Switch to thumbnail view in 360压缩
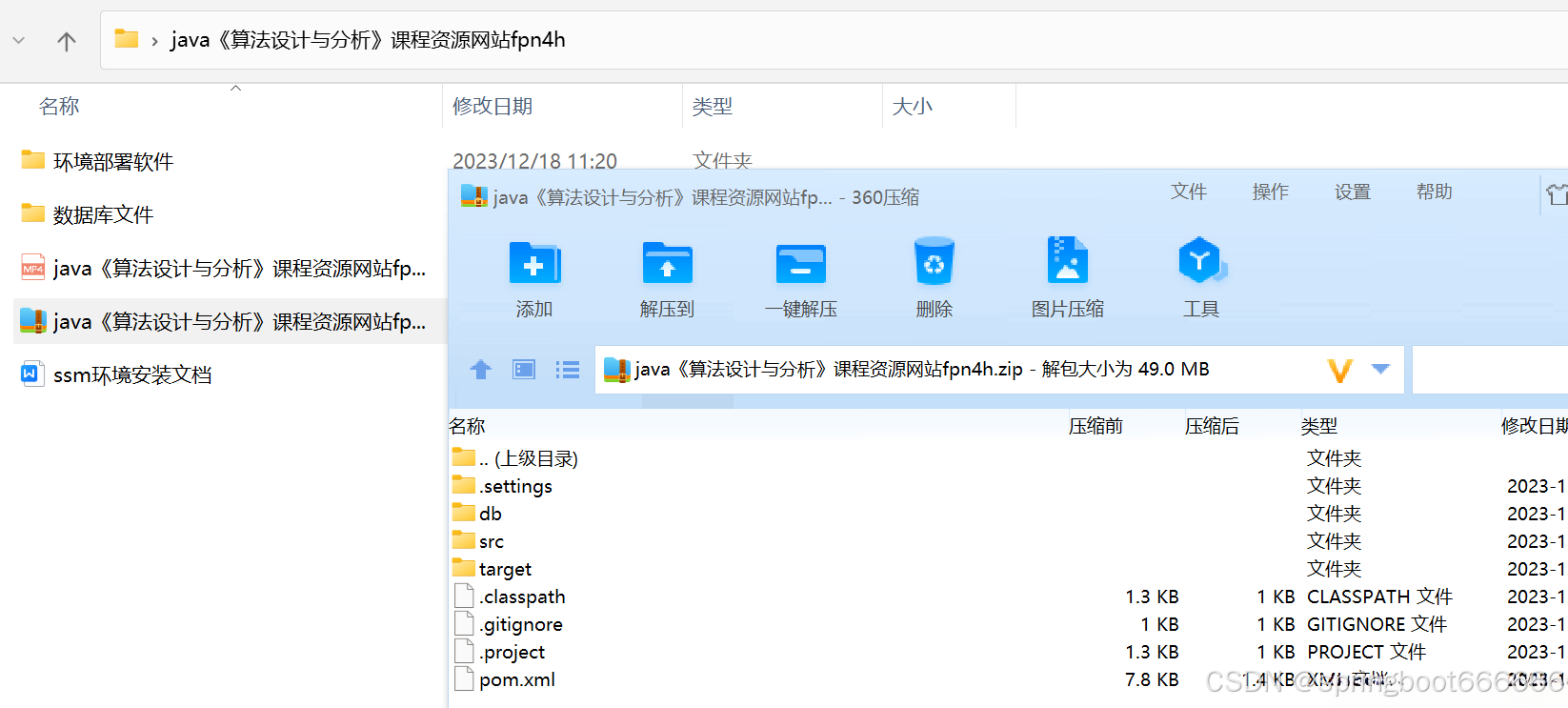The width and height of the screenshot is (1568, 708). coord(524,370)
